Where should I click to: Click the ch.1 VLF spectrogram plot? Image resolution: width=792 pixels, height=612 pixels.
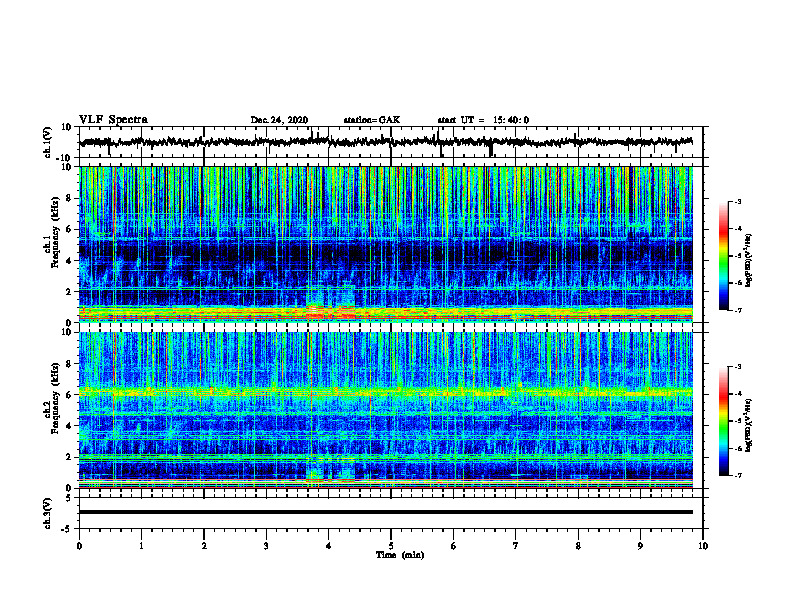[x=386, y=244]
